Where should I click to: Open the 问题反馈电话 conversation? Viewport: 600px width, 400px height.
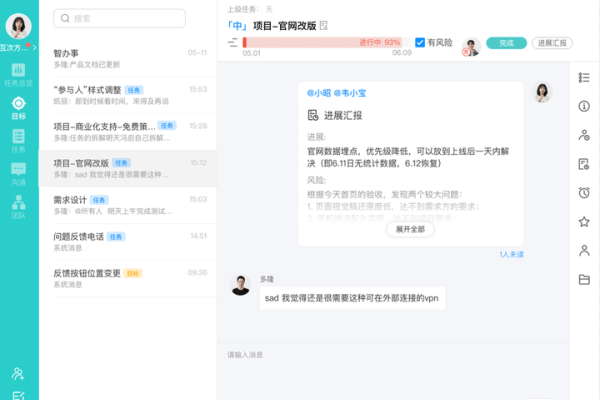pos(130,242)
